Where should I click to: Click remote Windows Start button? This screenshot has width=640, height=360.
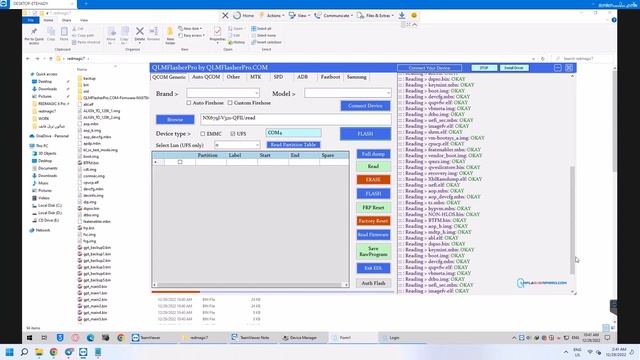click(x=29, y=338)
